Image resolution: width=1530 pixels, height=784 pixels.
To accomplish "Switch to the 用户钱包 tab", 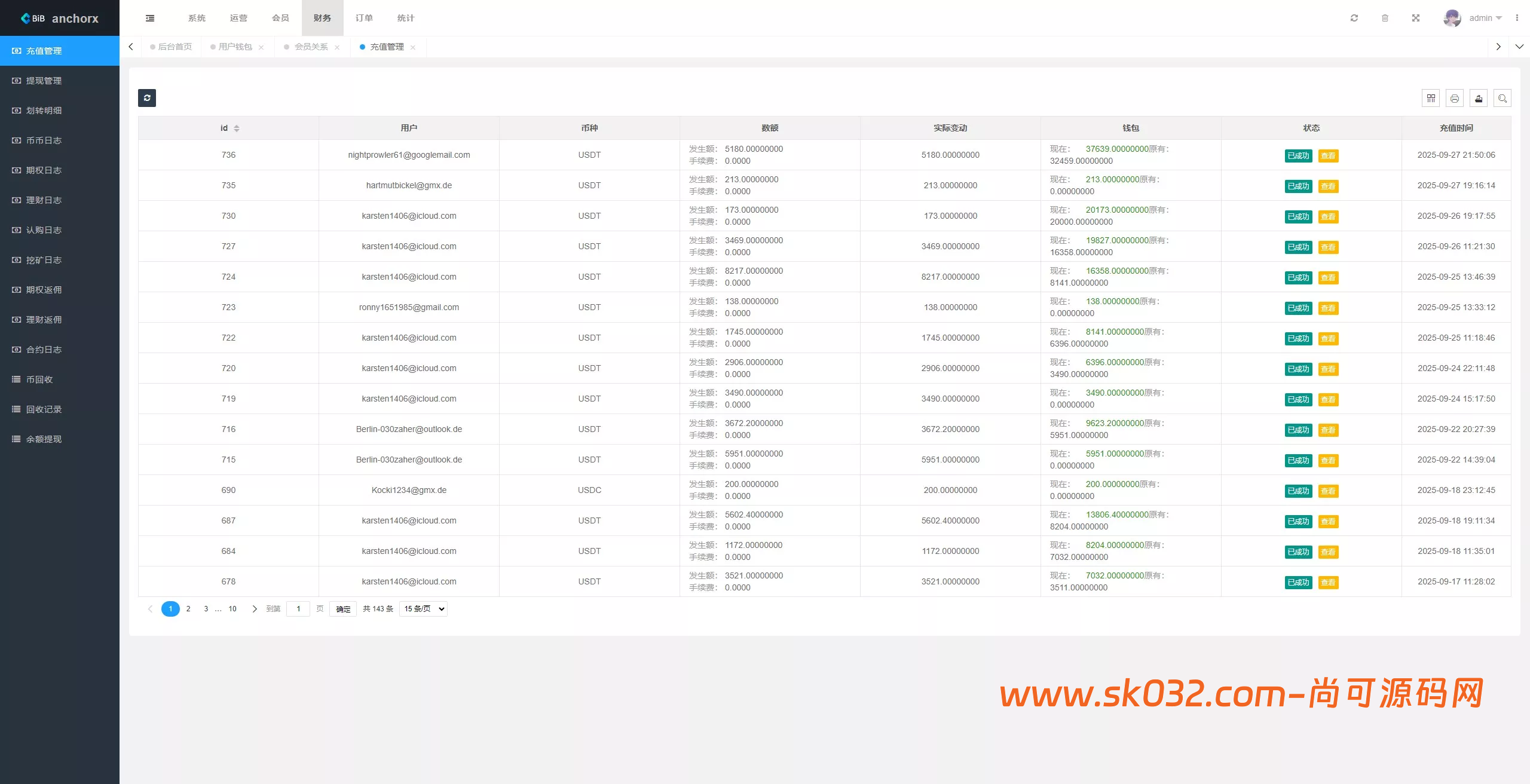I will (x=235, y=47).
